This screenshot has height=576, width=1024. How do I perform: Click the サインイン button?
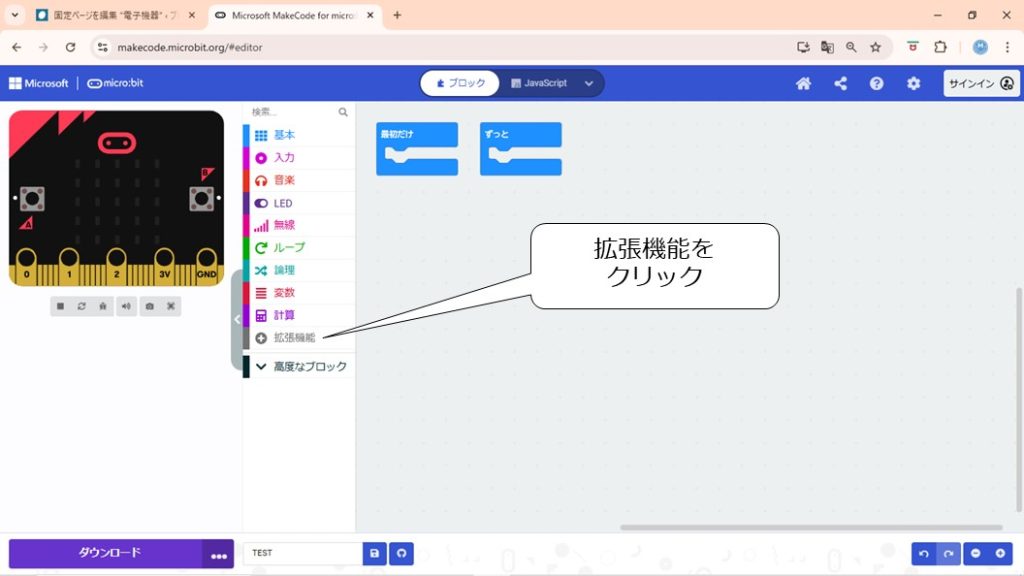[980, 84]
